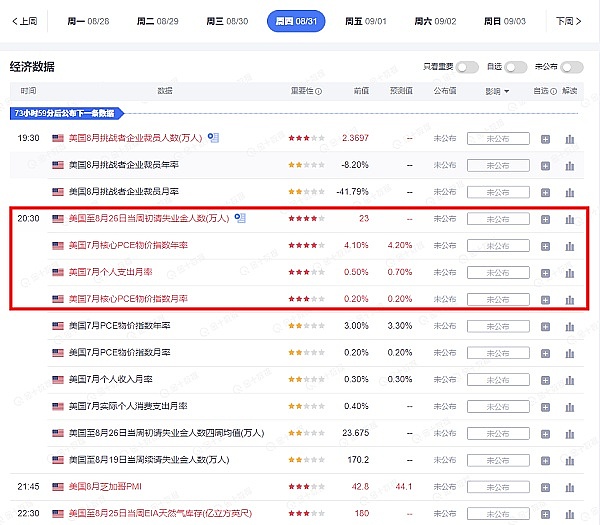Expand the 自选 column header dropdown
The width and height of the screenshot is (600, 525).
coord(545,91)
